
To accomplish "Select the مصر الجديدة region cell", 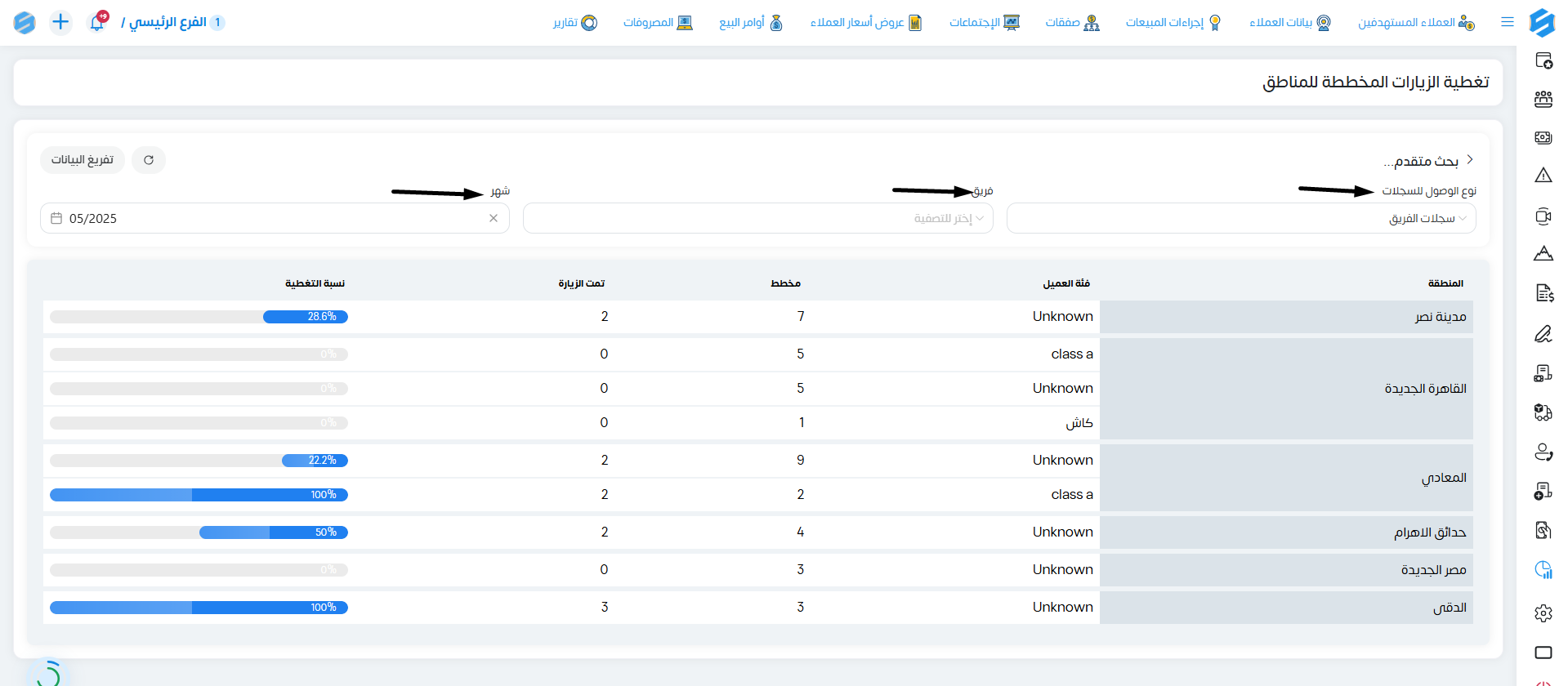I will coord(1286,570).
